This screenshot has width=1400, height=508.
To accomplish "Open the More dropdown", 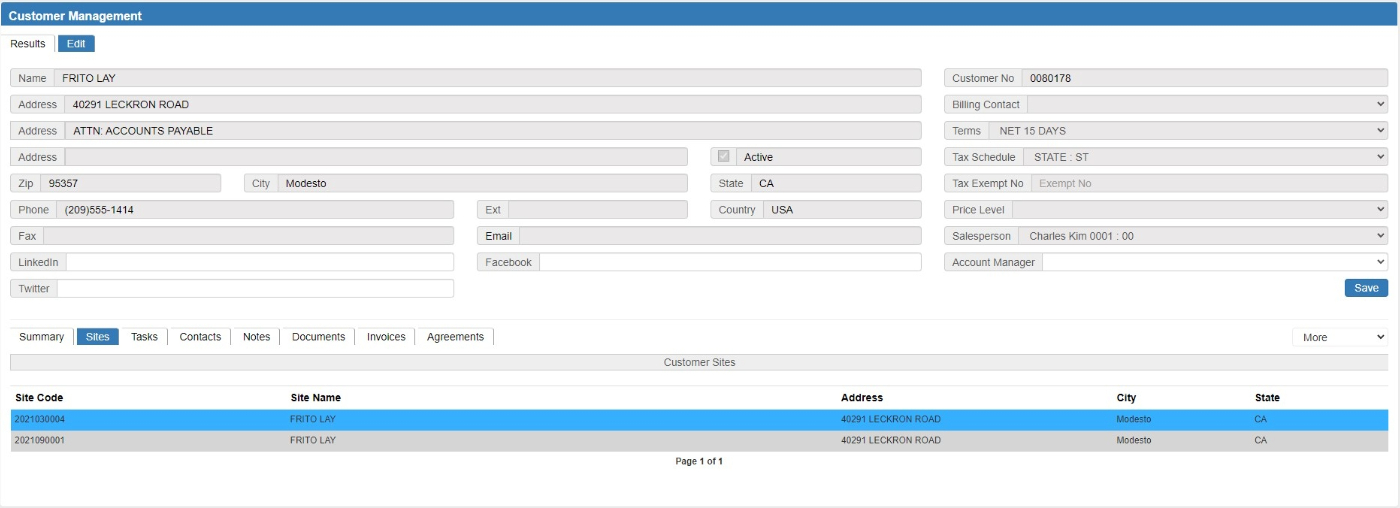I will pyautogui.click(x=1340, y=337).
